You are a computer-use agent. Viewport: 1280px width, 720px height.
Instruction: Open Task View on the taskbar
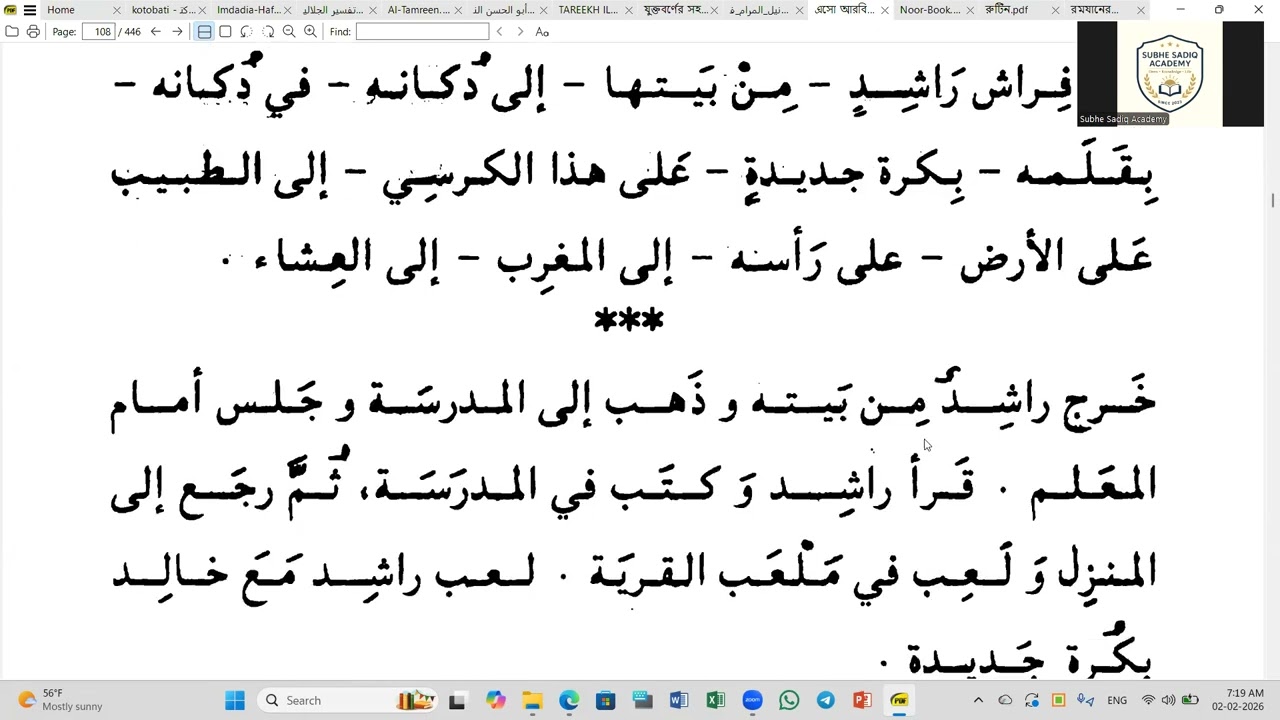pyautogui.click(x=457, y=700)
